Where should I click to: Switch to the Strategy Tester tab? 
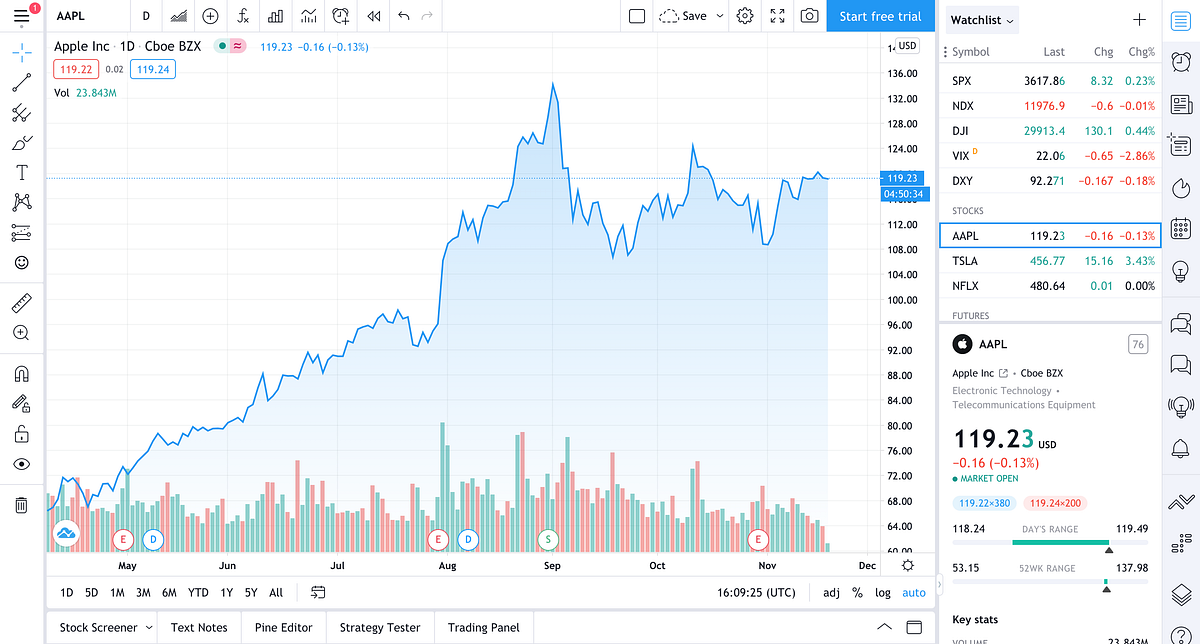379,627
